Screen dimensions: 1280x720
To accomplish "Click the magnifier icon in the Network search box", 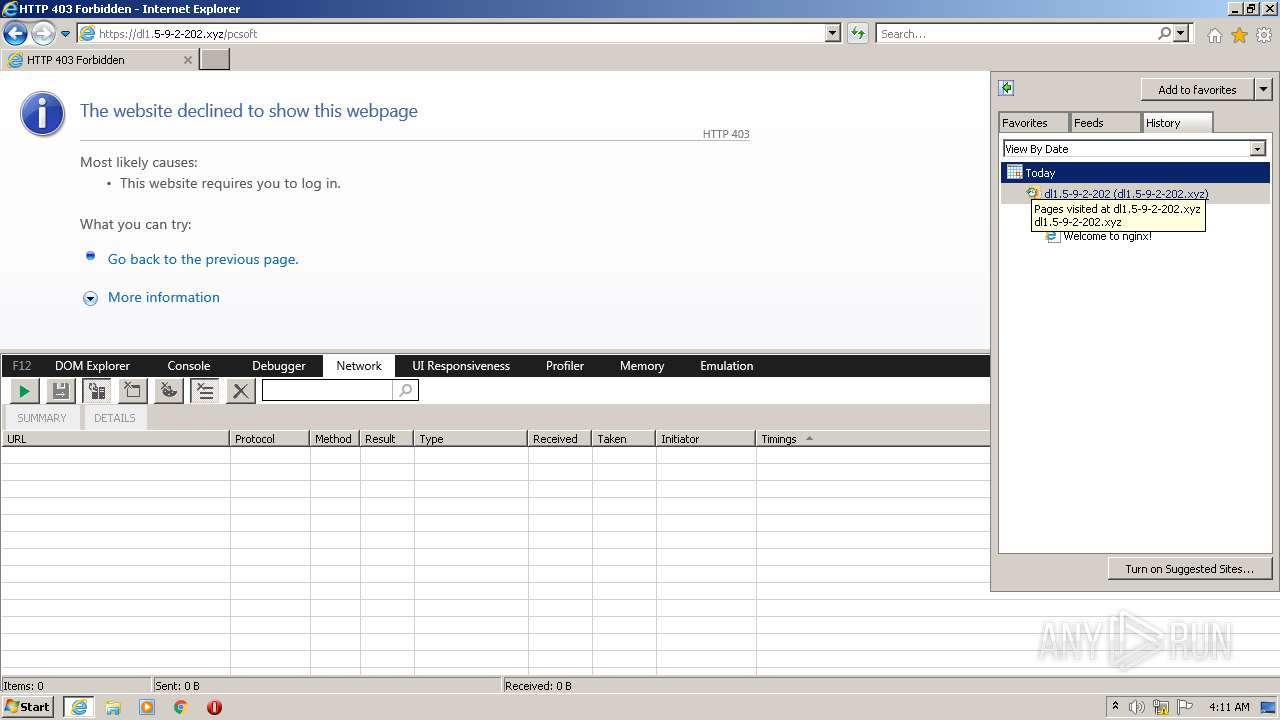I will click(405, 390).
